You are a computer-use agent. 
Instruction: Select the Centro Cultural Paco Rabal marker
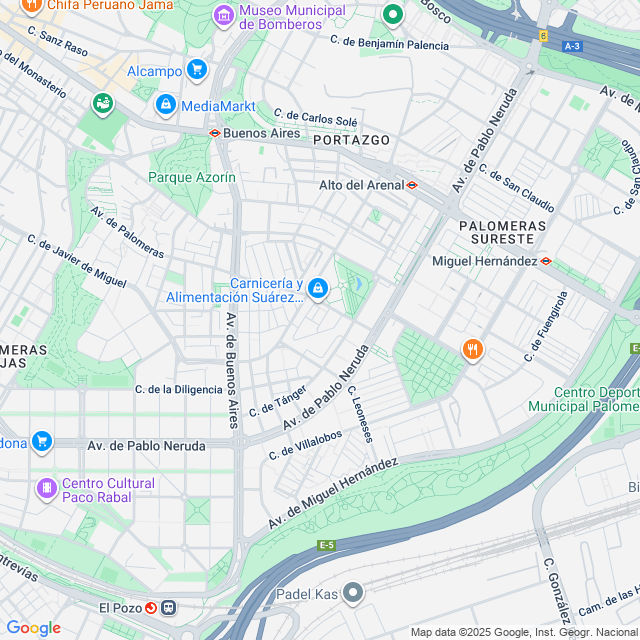click(x=47, y=489)
